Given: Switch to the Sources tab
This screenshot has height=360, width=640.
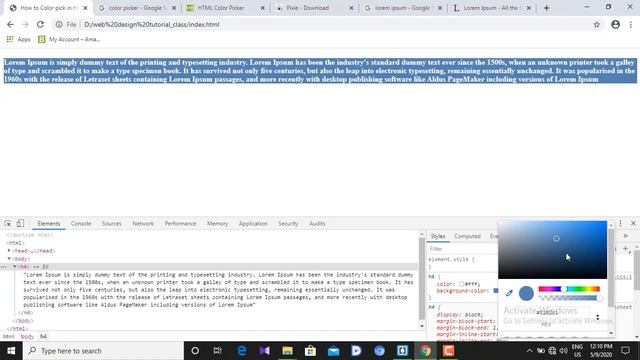Looking at the screenshot, I should point(111,223).
